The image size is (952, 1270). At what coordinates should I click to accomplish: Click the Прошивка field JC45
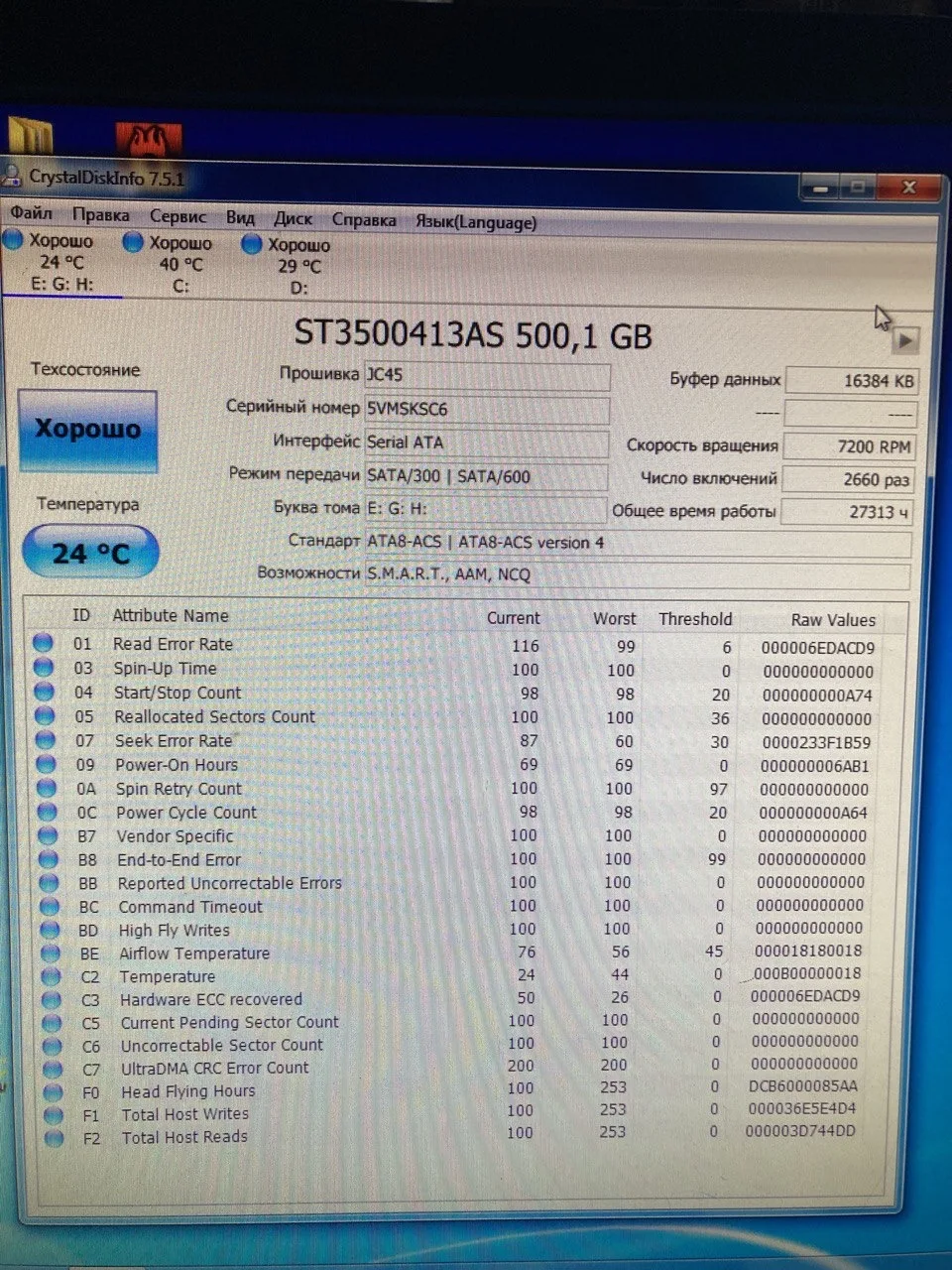487,376
